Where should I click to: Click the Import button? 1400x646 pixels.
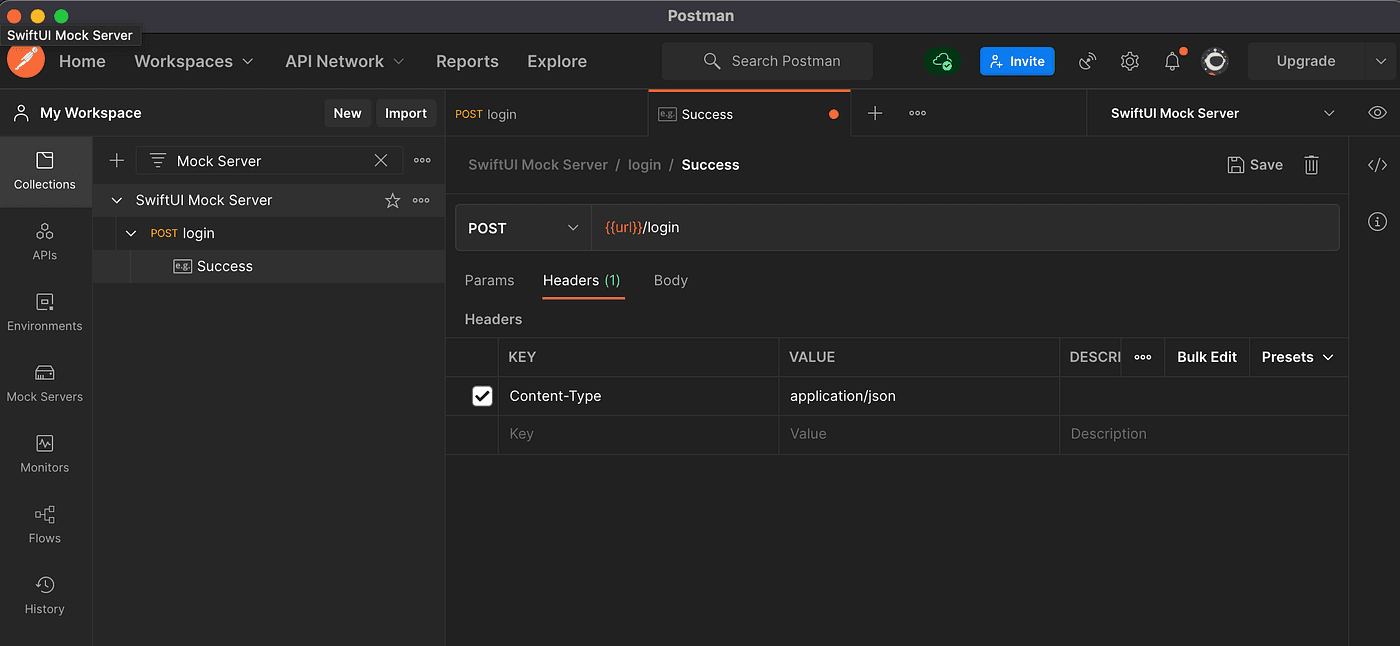click(406, 113)
